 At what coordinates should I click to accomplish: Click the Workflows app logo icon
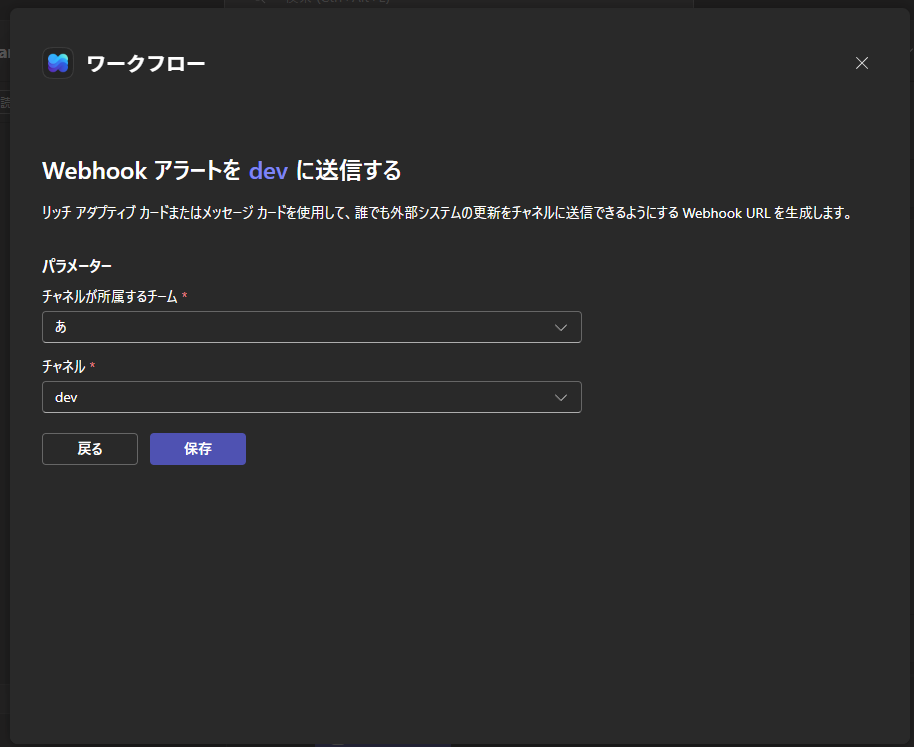pos(58,63)
